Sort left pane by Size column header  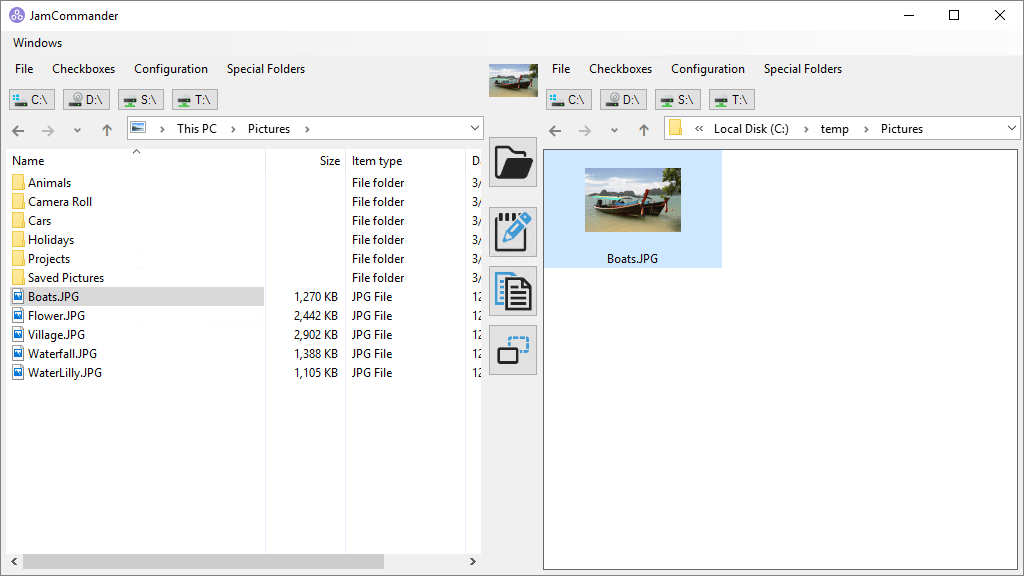click(x=329, y=161)
